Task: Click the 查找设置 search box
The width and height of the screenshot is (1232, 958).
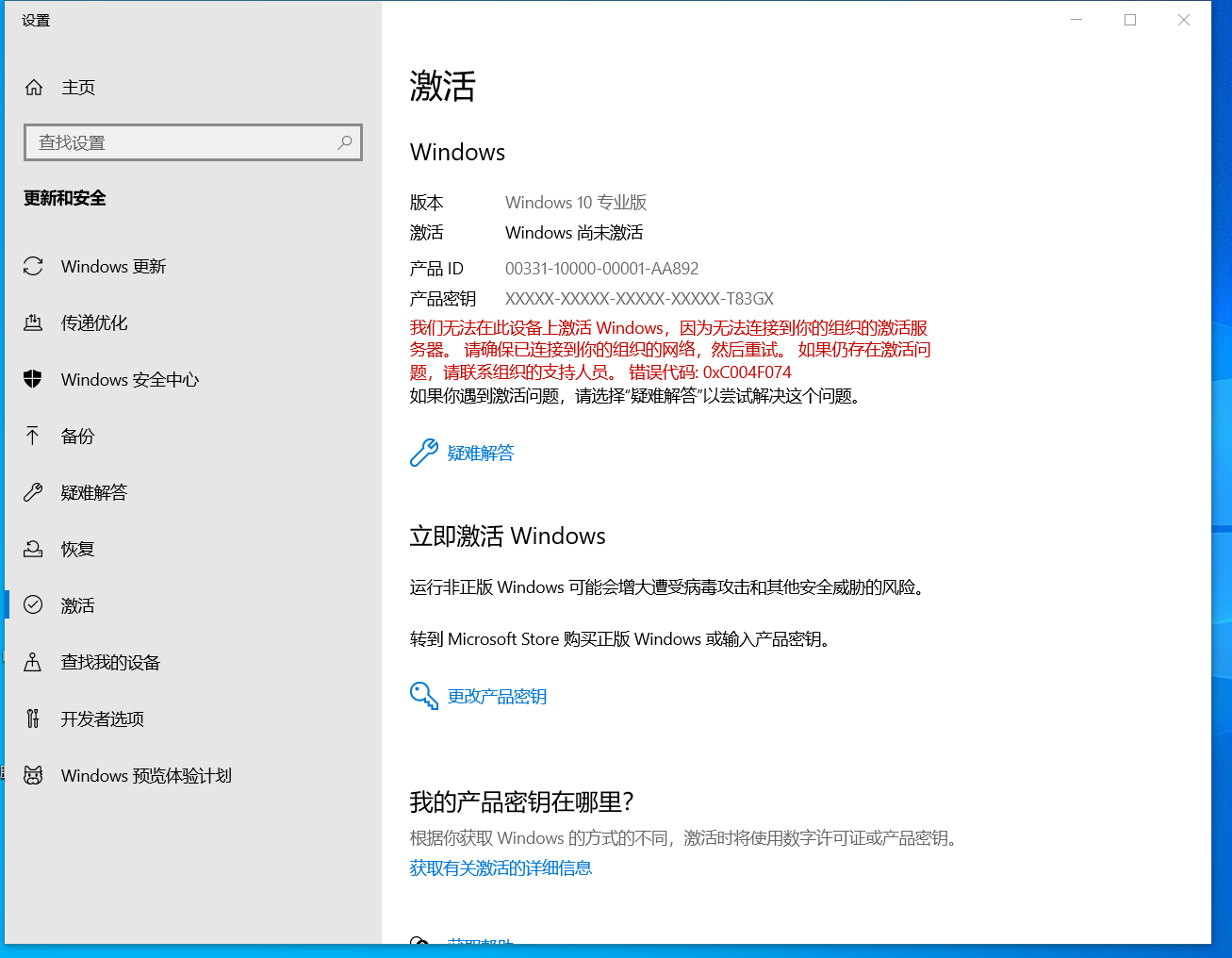Action: pyautogui.click(x=193, y=142)
